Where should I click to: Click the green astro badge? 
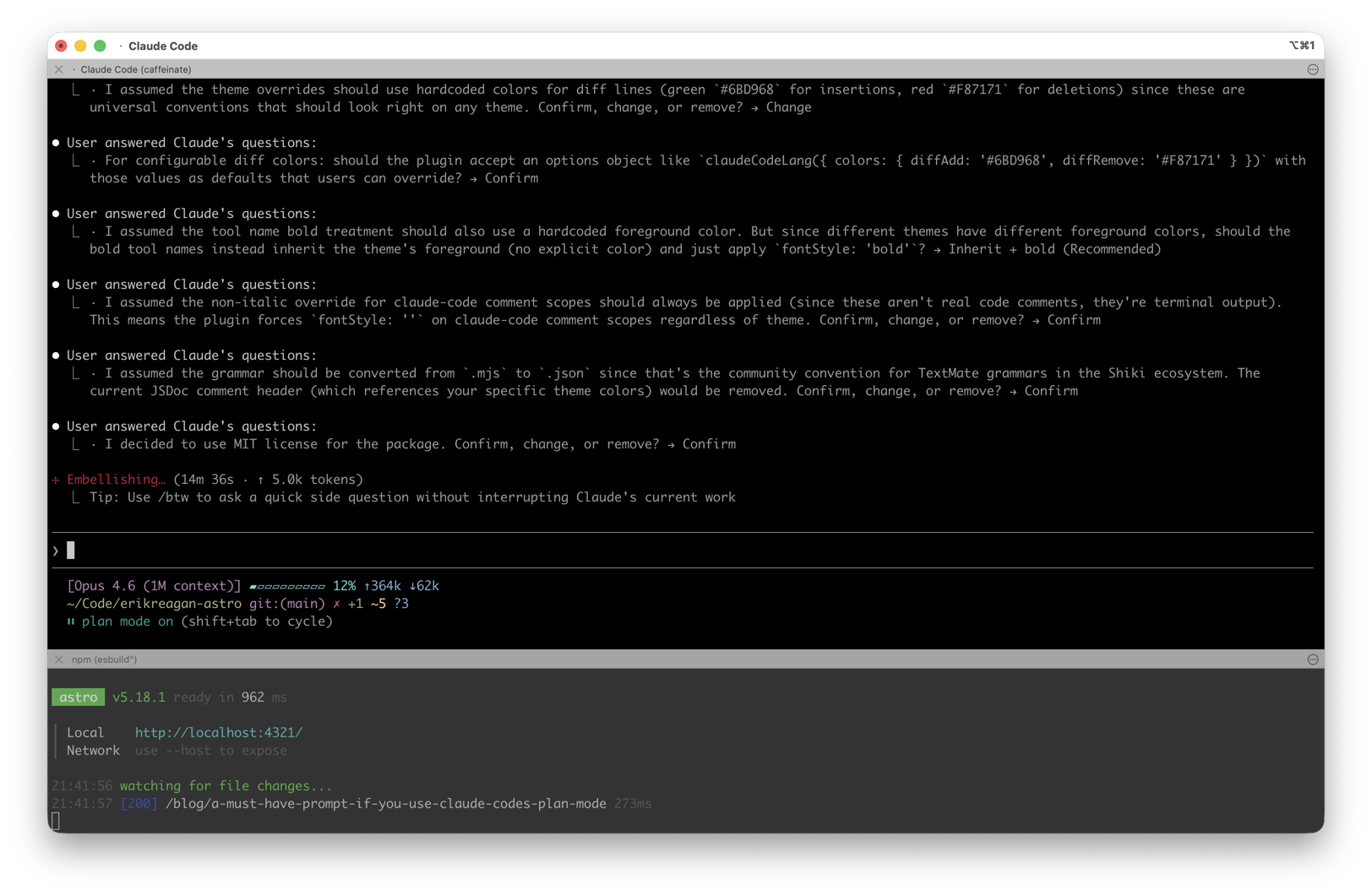[79, 698]
